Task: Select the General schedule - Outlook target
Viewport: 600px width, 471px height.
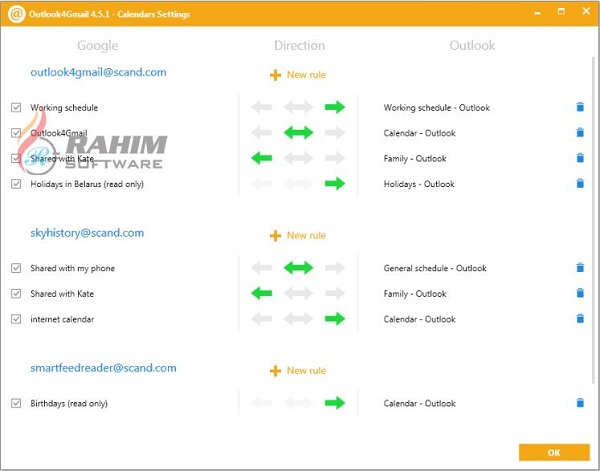Action: coord(435,268)
